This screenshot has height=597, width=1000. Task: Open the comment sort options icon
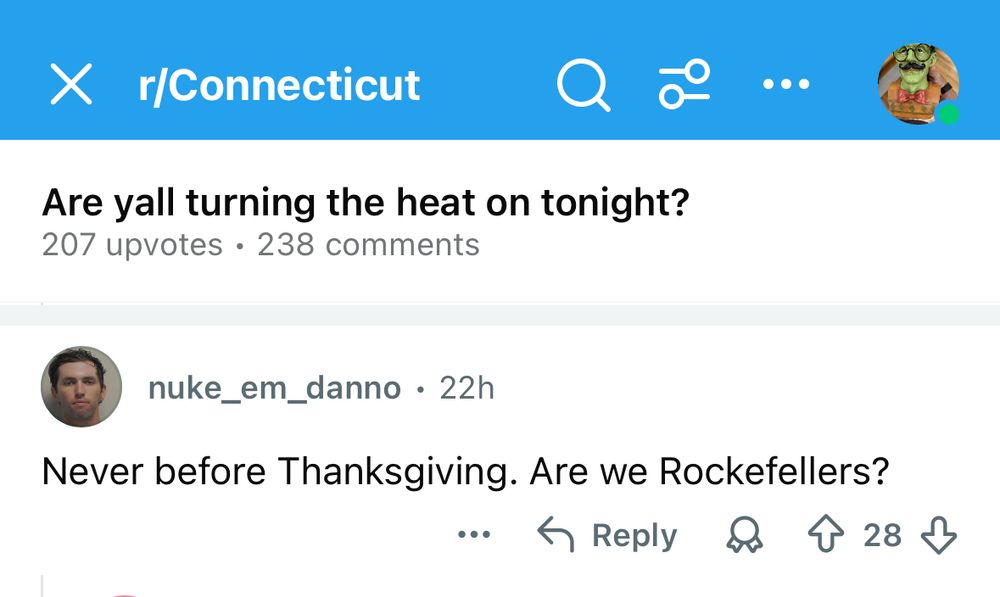tap(684, 84)
